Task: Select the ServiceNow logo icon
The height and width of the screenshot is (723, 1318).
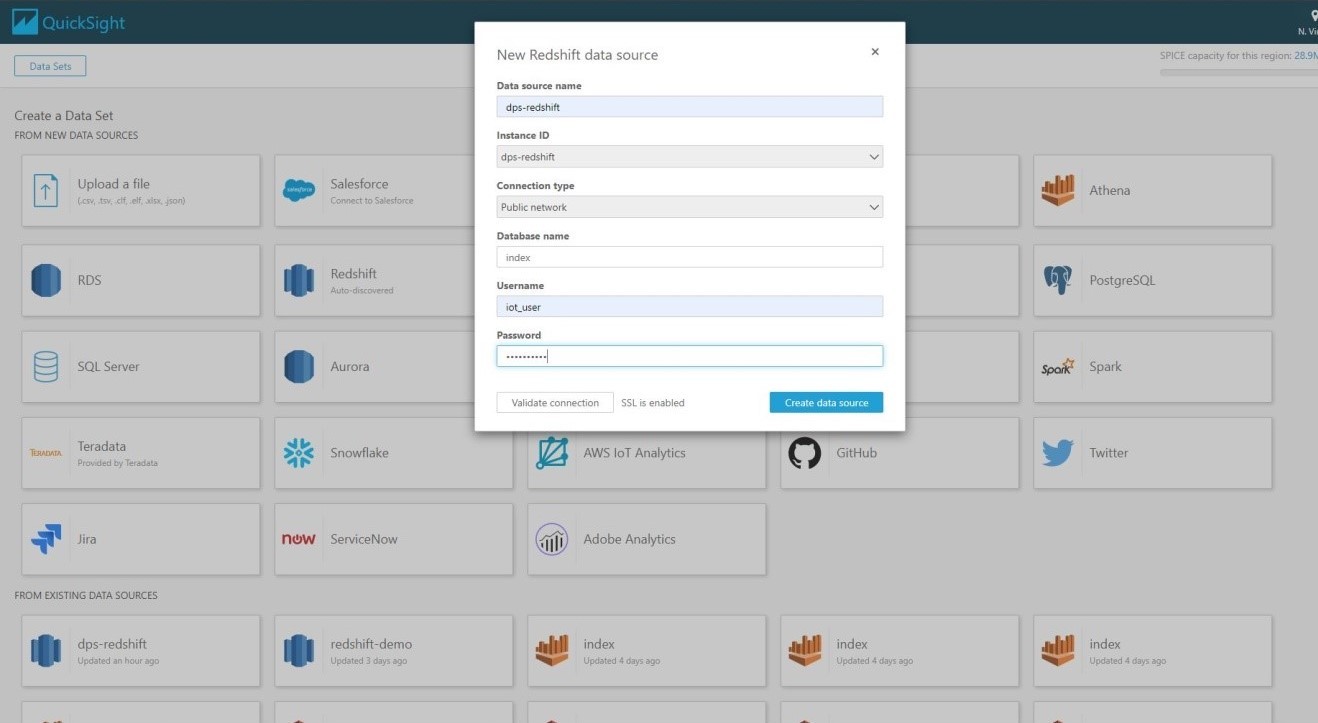Action: coord(299,539)
